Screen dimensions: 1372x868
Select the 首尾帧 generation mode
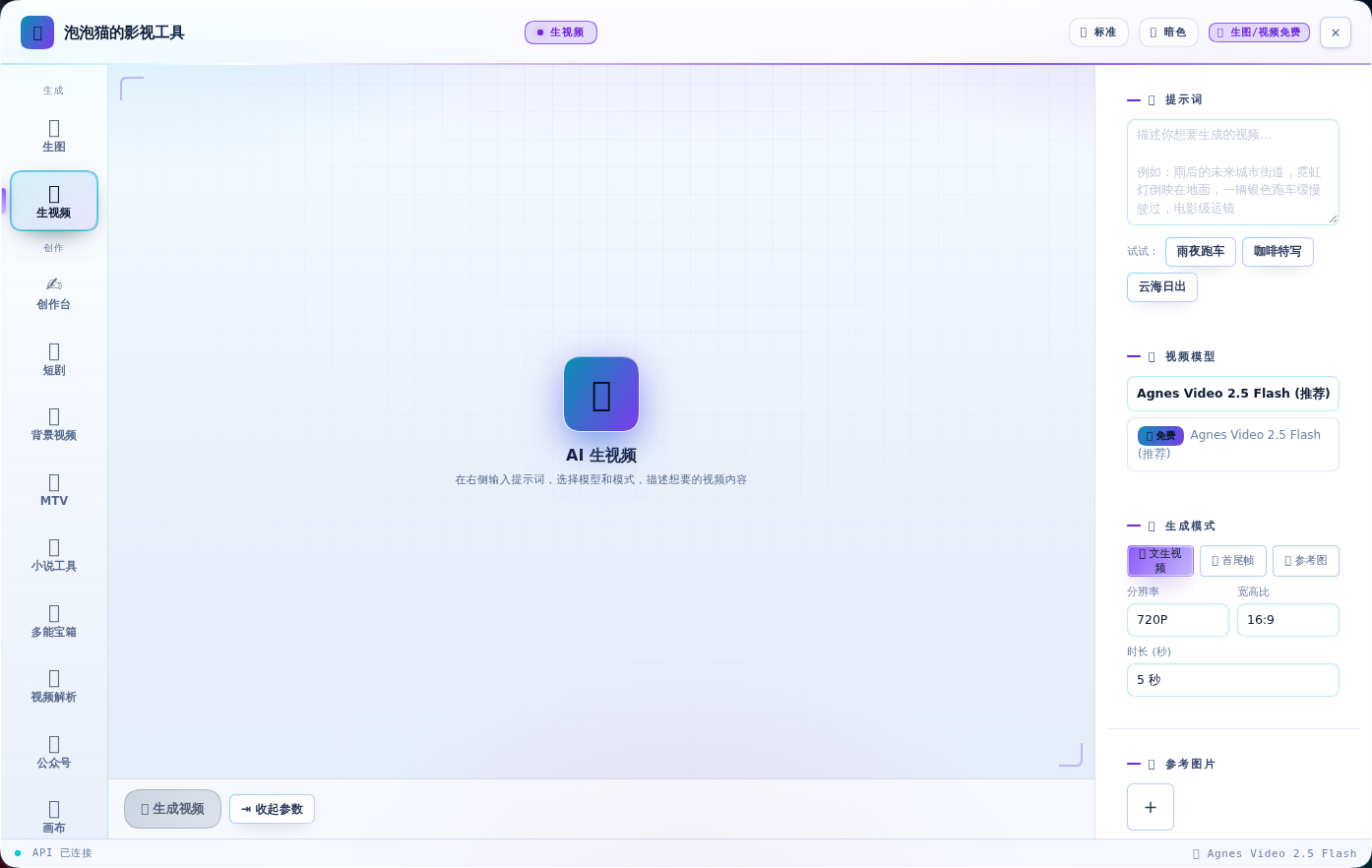(1233, 561)
